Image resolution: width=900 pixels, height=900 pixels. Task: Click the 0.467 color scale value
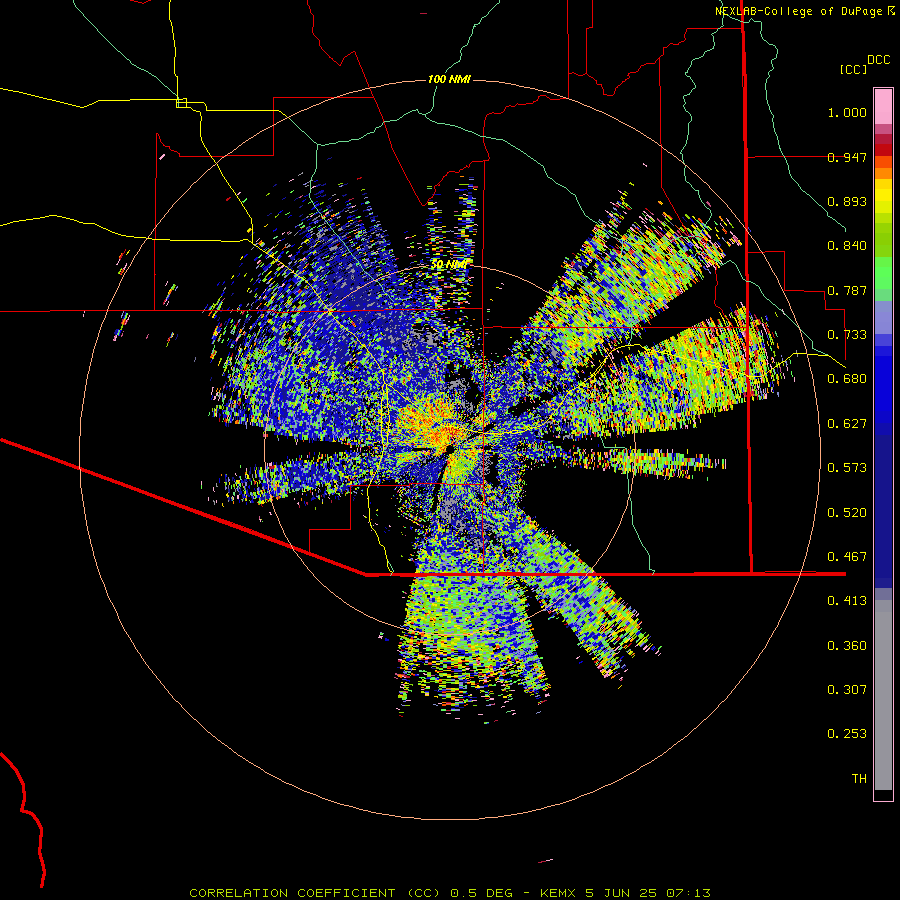pos(847,557)
